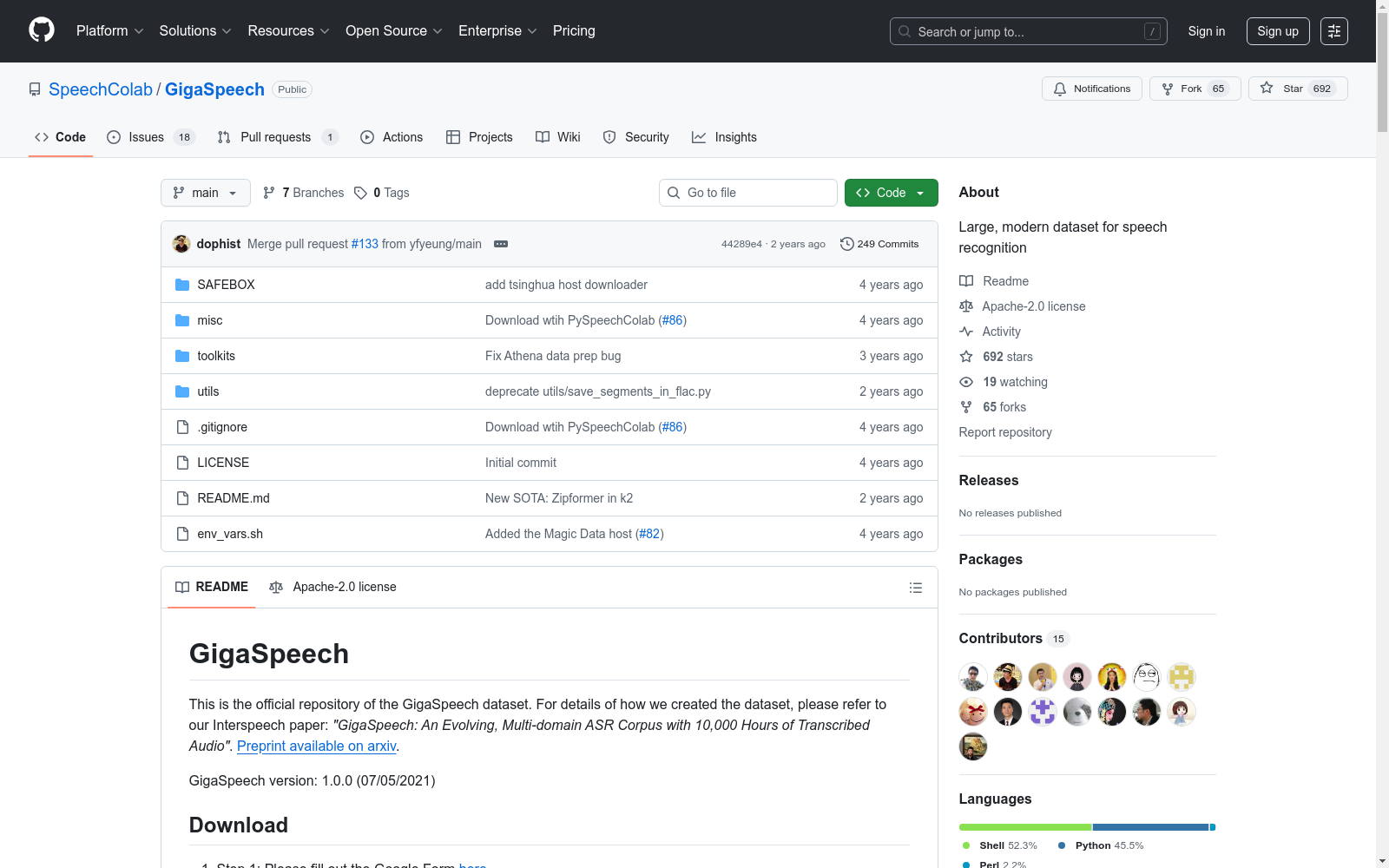The height and width of the screenshot is (868, 1389).
Task: Open the Insights tab
Action: pyautogui.click(x=725, y=137)
